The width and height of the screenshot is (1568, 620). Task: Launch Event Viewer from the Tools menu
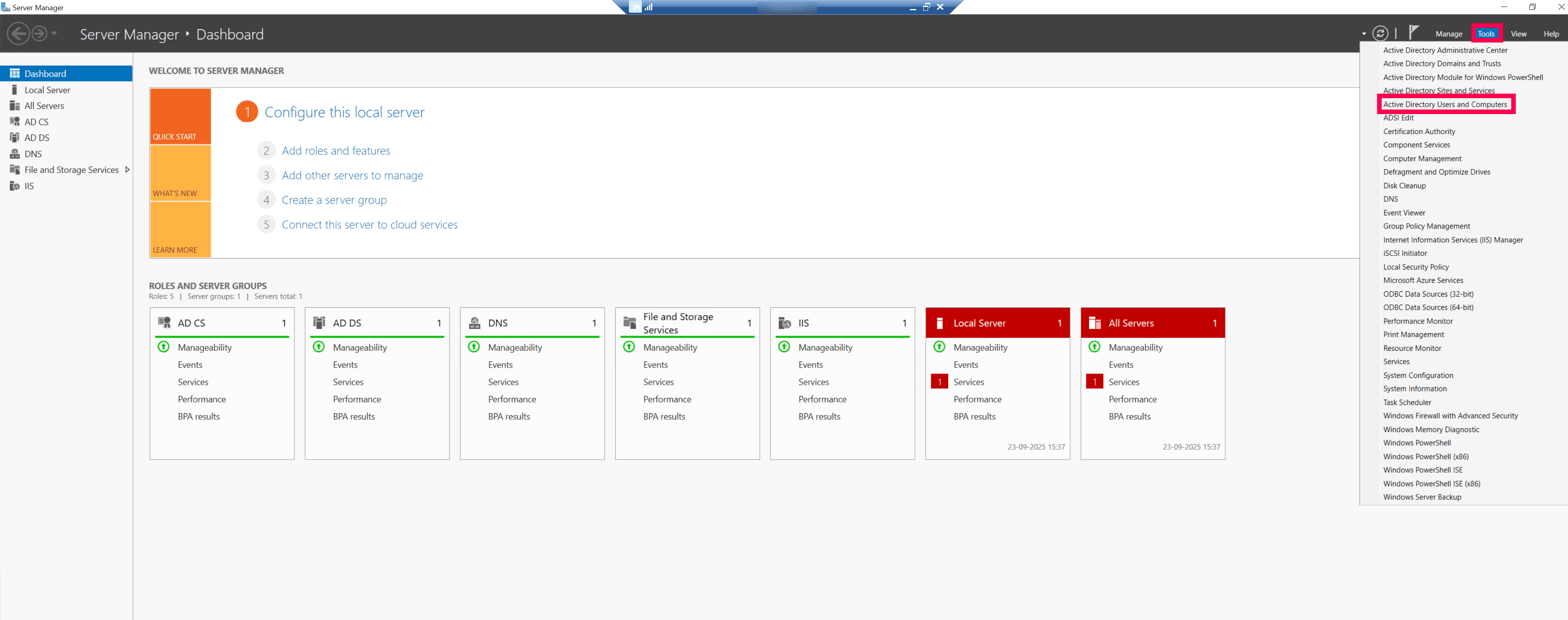click(x=1404, y=213)
